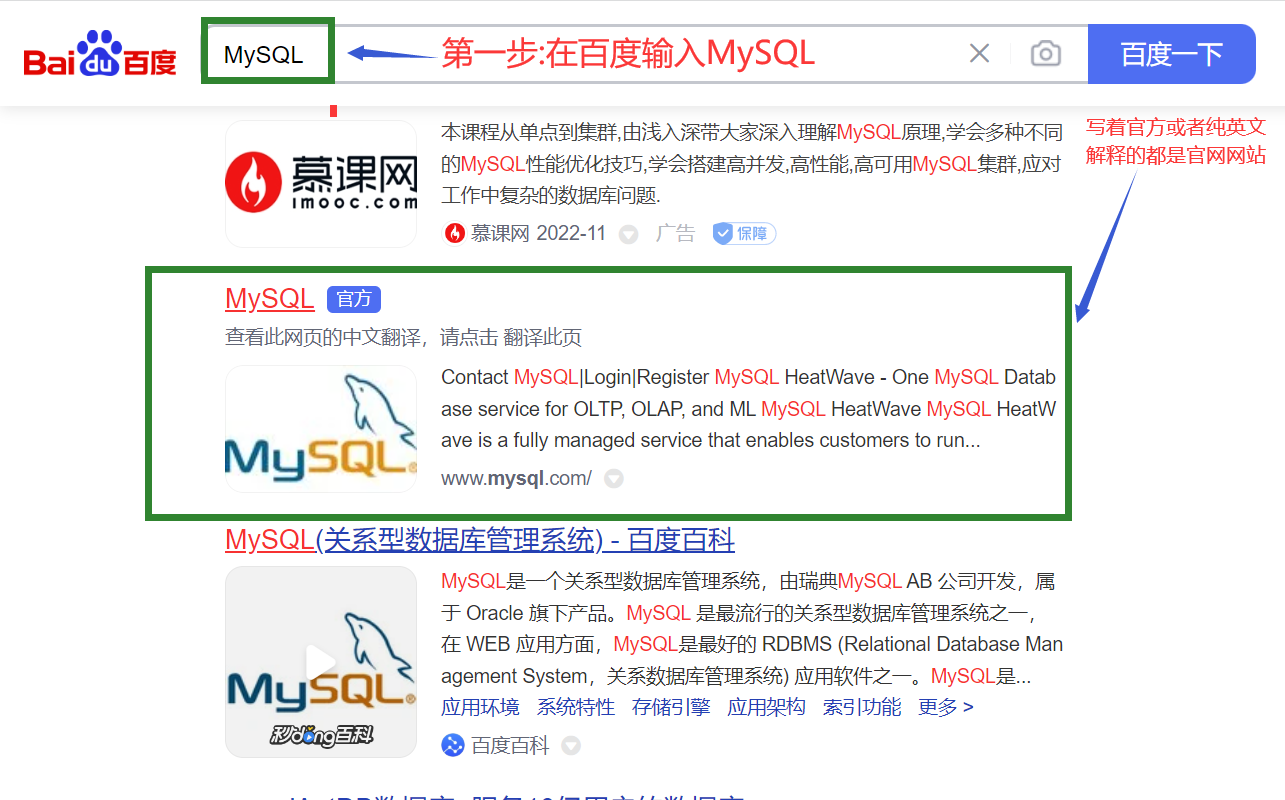
Task: Click 翻译此页 to translate the page
Action: pyautogui.click(x=543, y=338)
